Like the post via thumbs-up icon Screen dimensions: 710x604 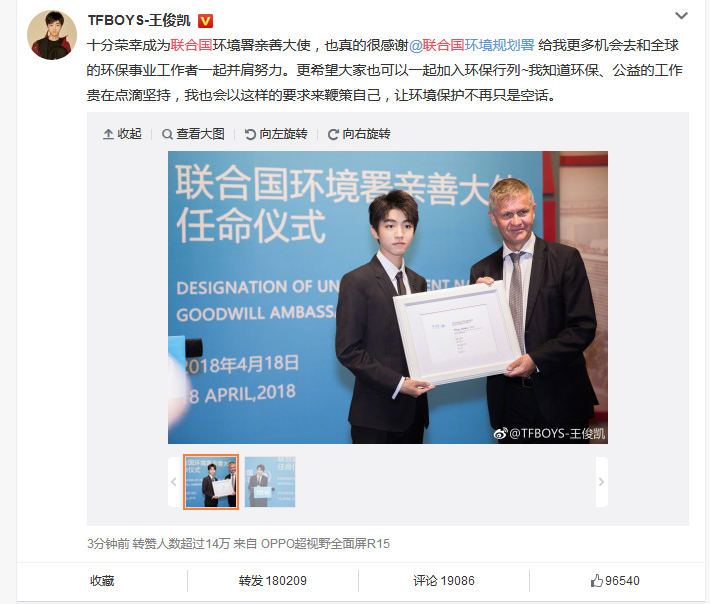click(596, 580)
